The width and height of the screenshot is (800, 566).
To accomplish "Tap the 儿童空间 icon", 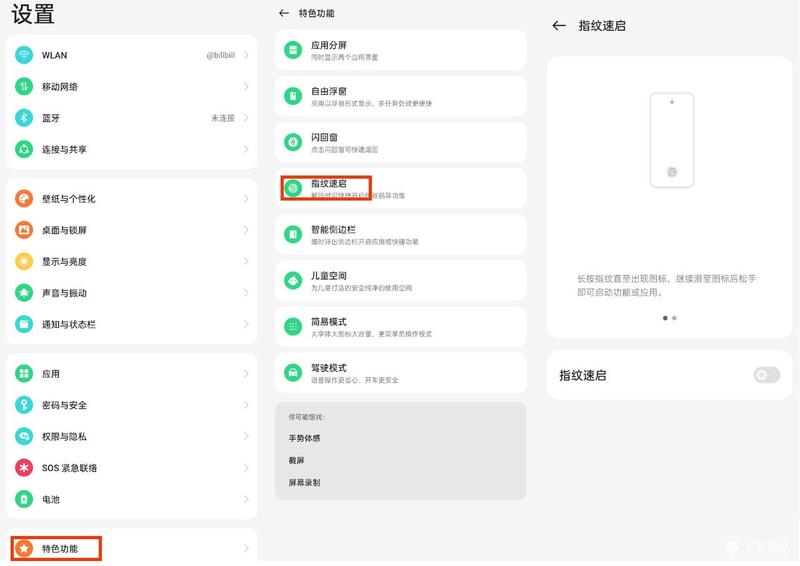I will [293, 280].
